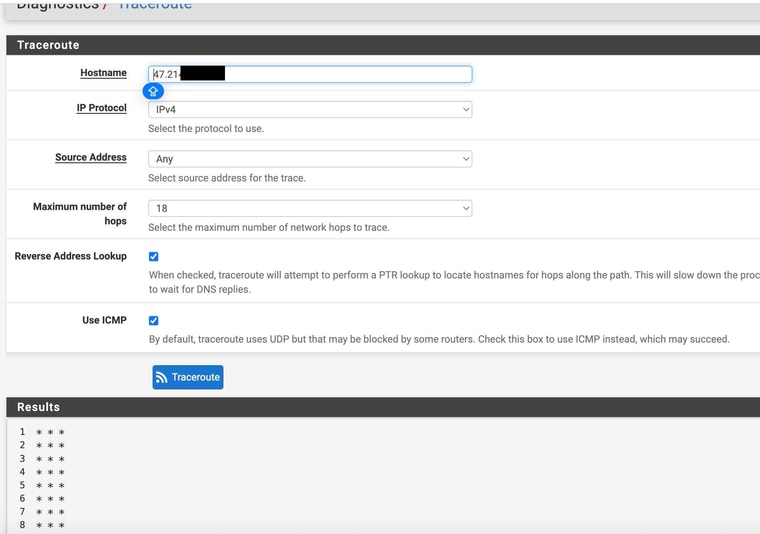
Task: Click the Reverse Address Lookup label
Action: 71,256
